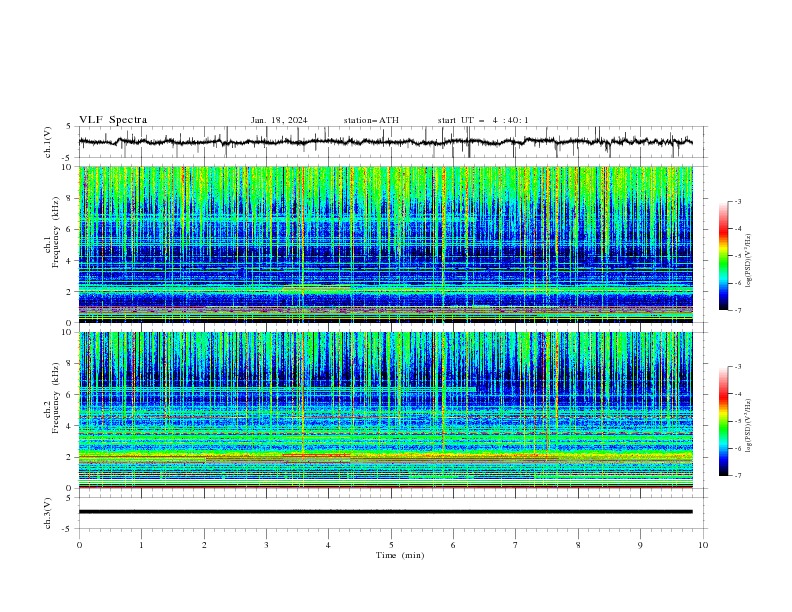Click the "-3" tick on ch.1 colorbar
Image resolution: width=792 pixels, height=612 pixels.
point(738,201)
